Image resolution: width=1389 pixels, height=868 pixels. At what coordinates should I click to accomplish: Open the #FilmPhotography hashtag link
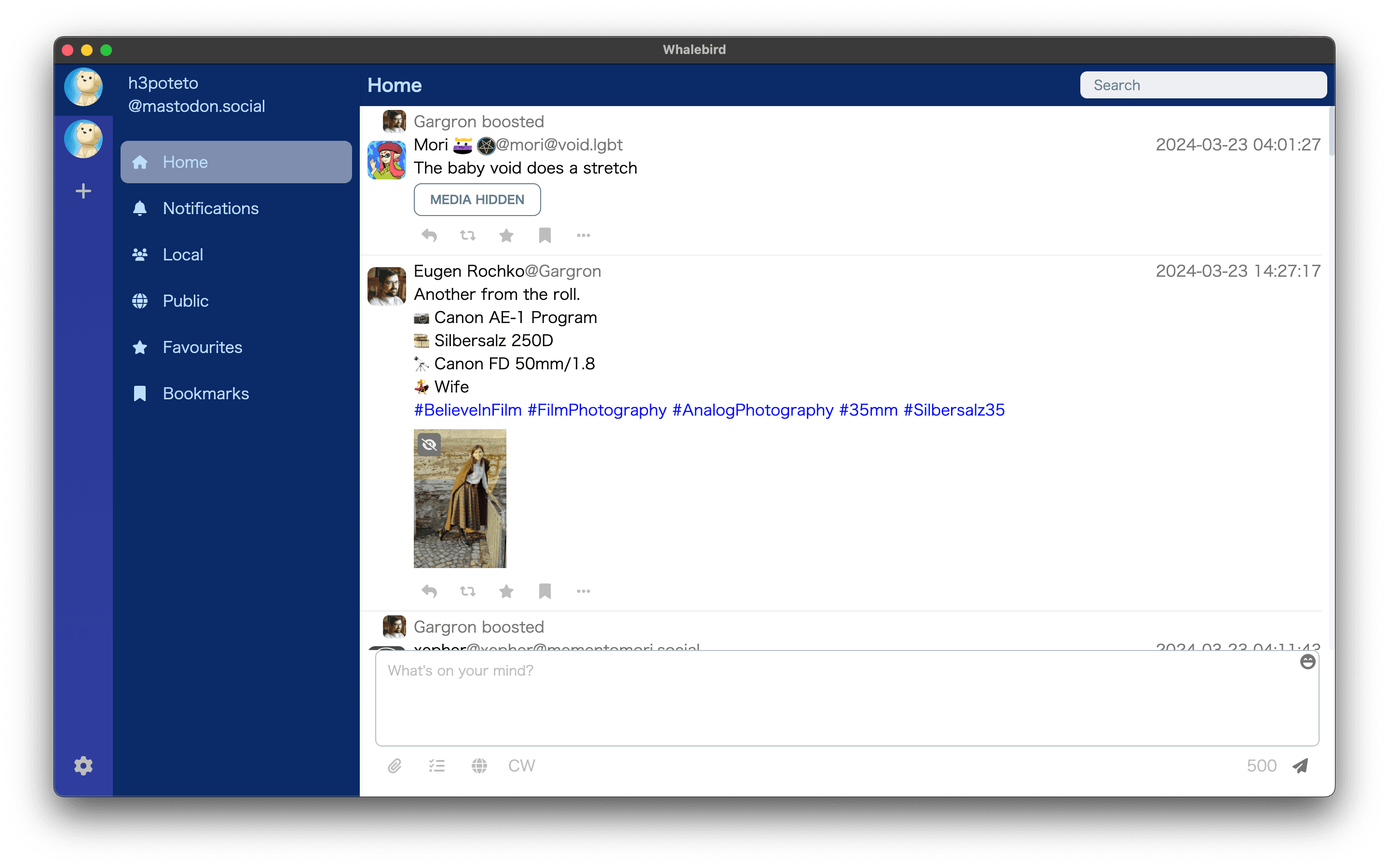click(597, 410)
